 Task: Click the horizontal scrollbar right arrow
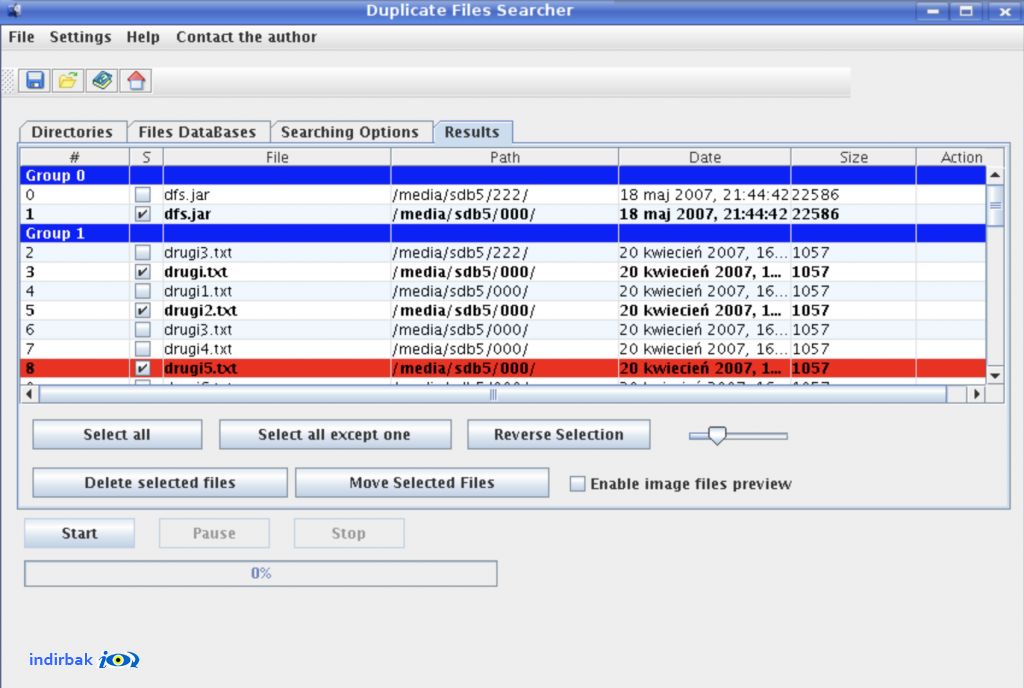pos(976,394)
